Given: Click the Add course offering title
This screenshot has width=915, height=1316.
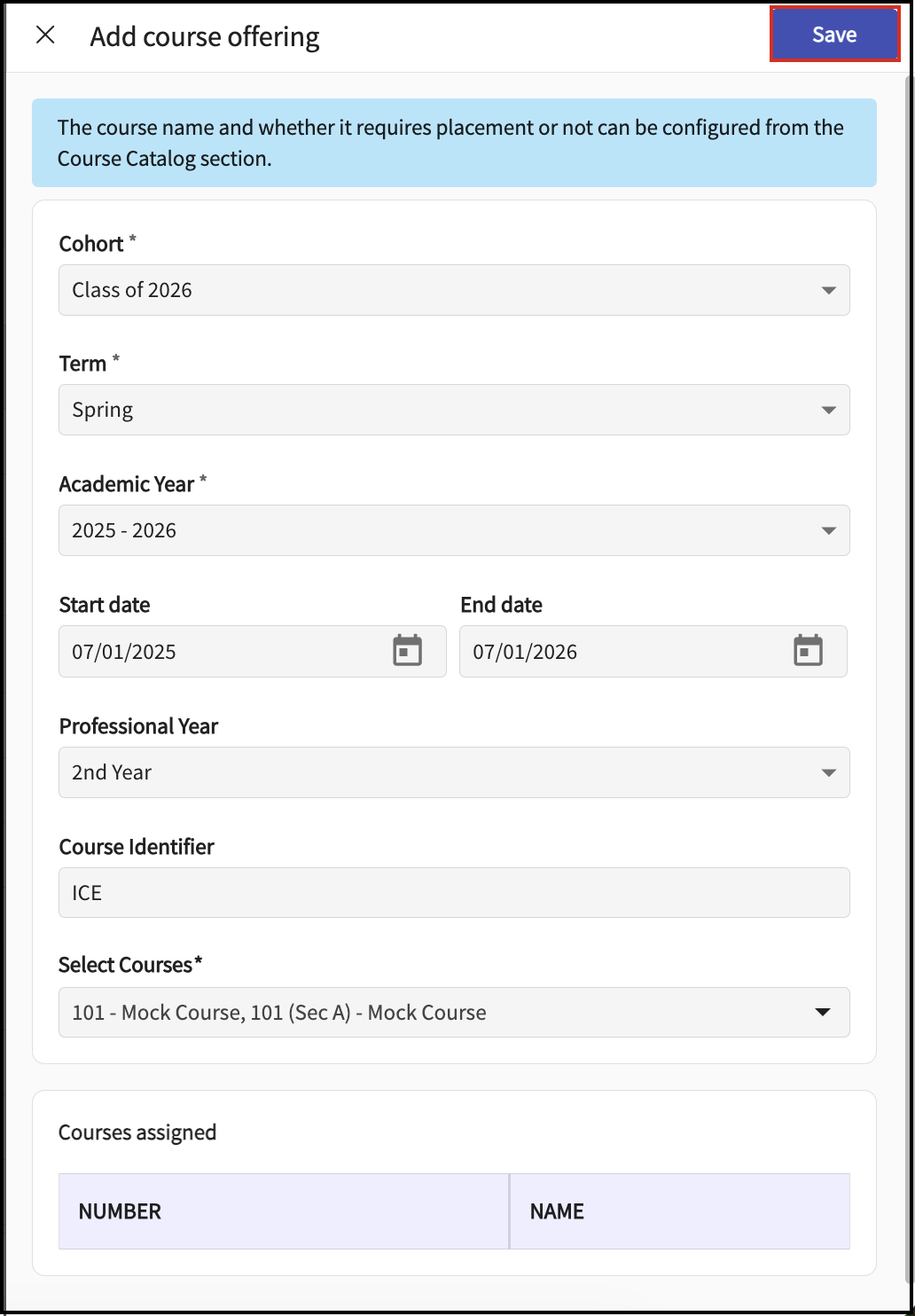Looking at the screenshot, I should (205, 36).
